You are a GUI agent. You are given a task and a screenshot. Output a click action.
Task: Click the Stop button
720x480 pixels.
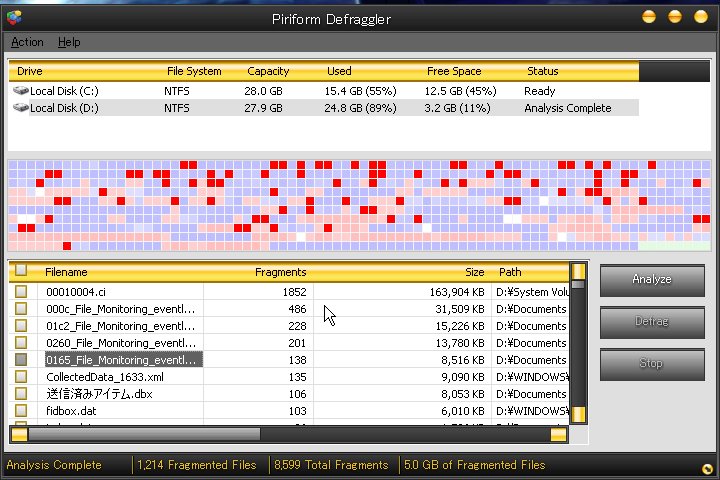(x=652, y=363)
